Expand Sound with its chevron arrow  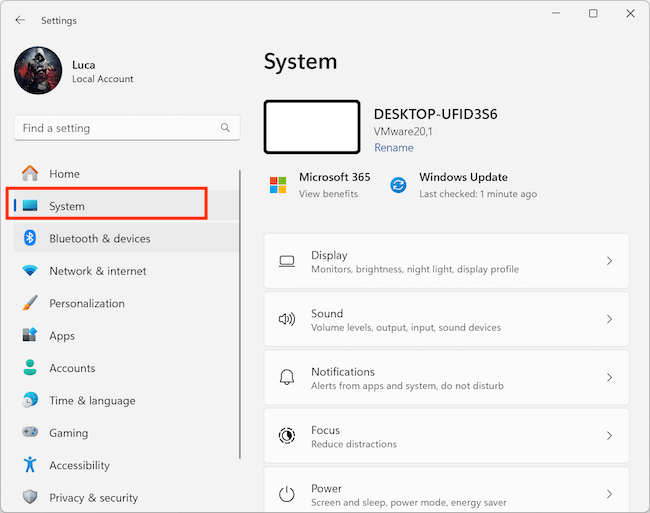click(x=609, y=319)
